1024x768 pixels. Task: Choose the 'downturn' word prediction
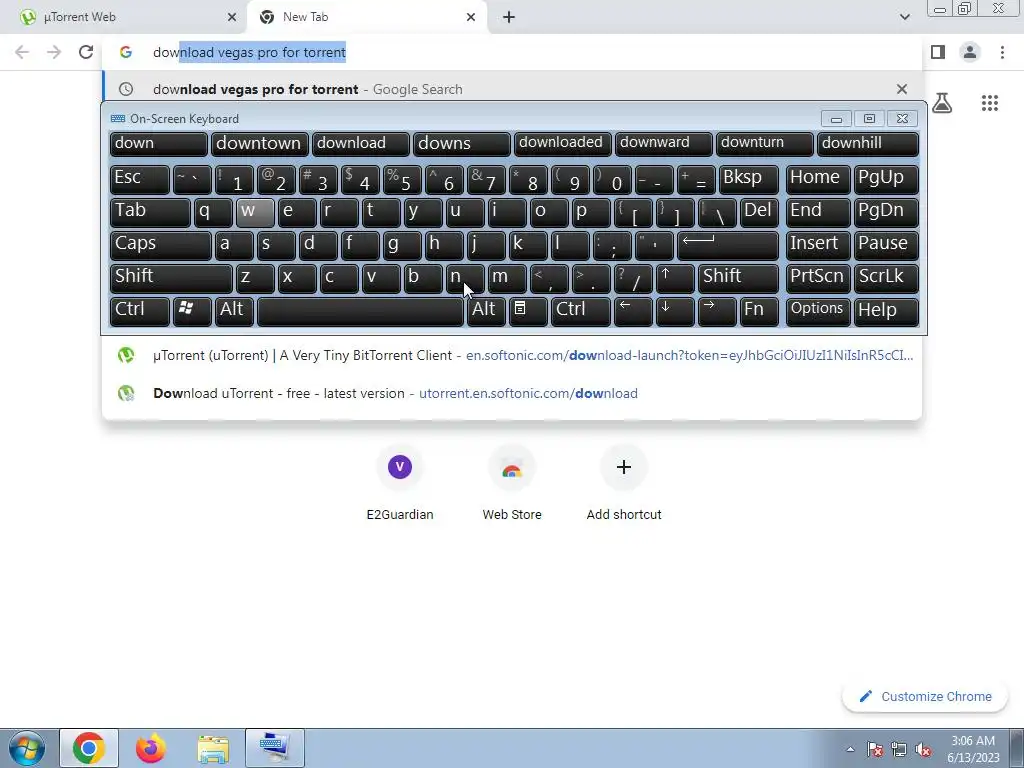pyautogui.click(x=764, y=144)
